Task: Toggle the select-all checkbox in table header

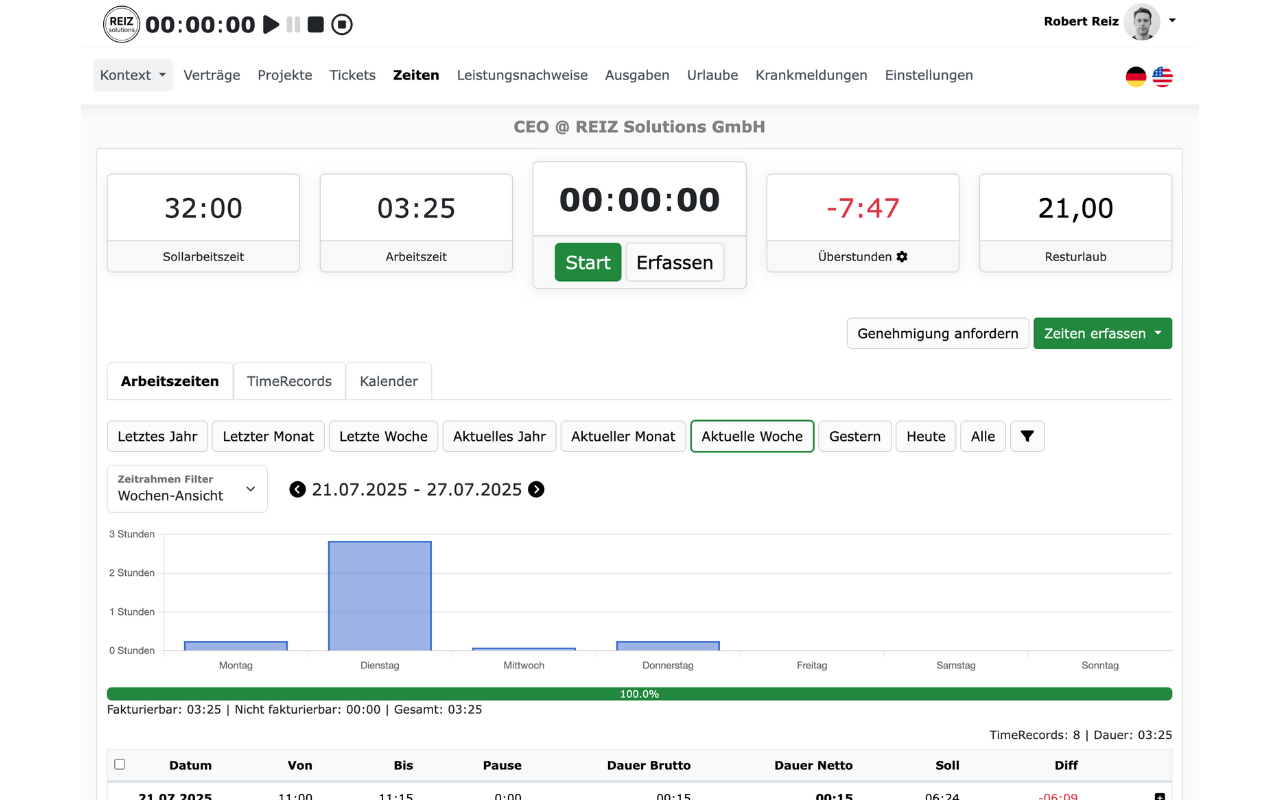Action: [x=120, y=764]
